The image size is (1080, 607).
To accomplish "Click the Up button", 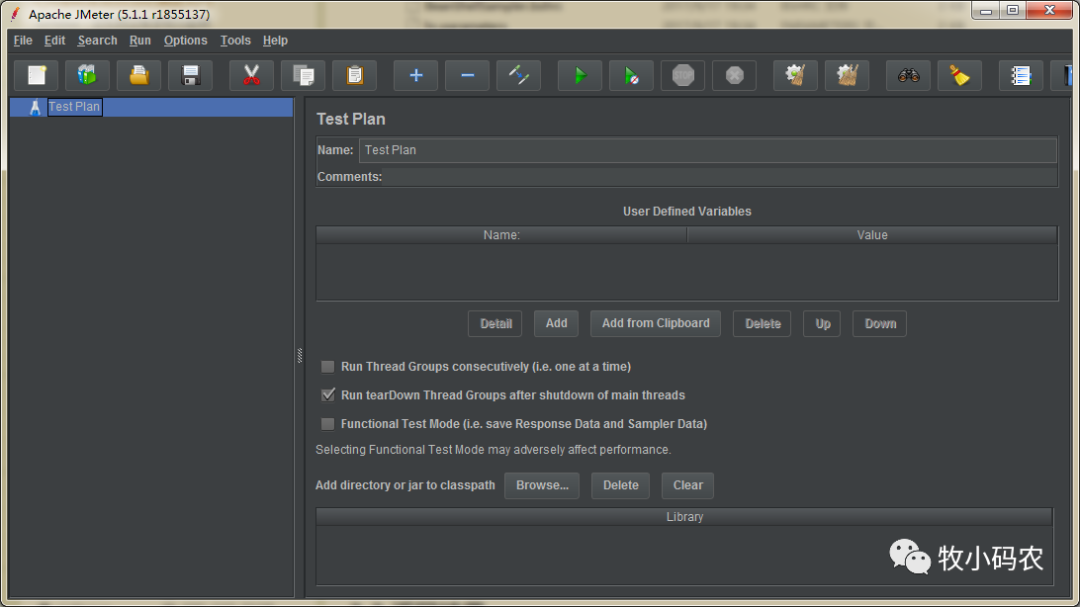I will [x=822, y=324].
